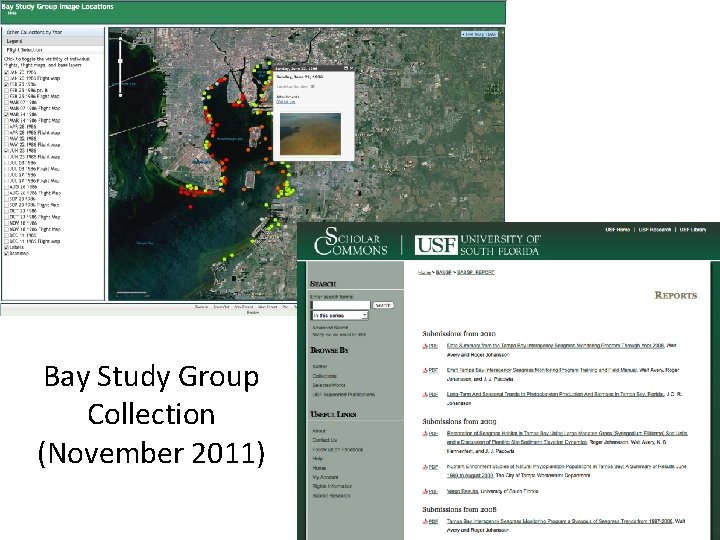This screenshot has height=540, width=720.
Task: Click See Story Maps button on map
Action: coord(479,34)
